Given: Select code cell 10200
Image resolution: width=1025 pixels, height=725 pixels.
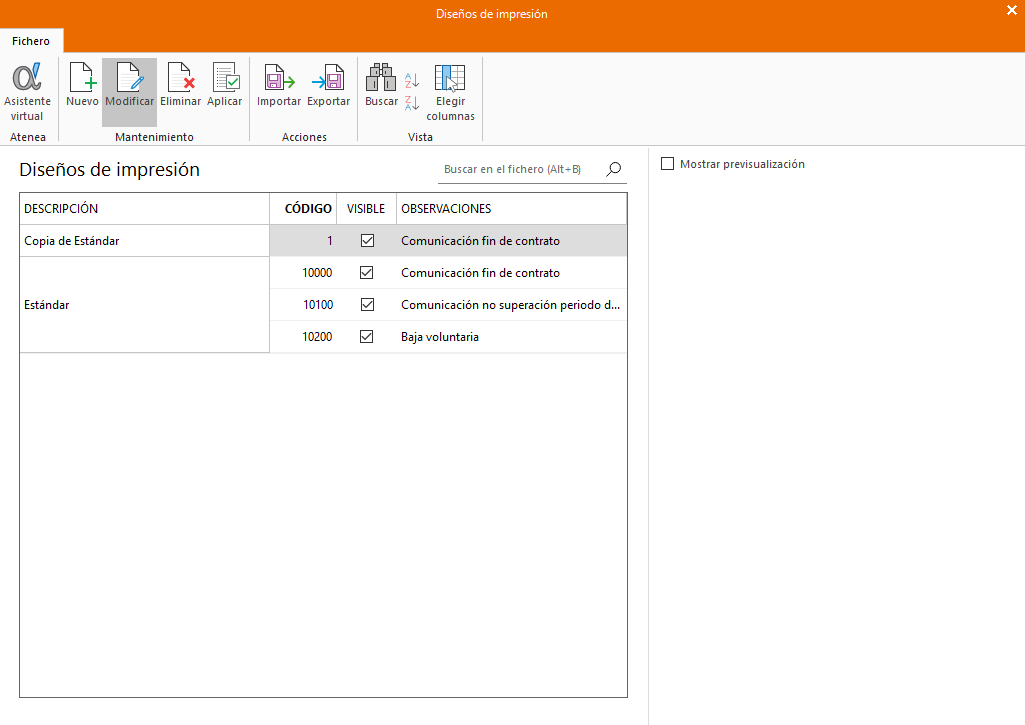Looking at the screenshot, I should coord(303,337).
